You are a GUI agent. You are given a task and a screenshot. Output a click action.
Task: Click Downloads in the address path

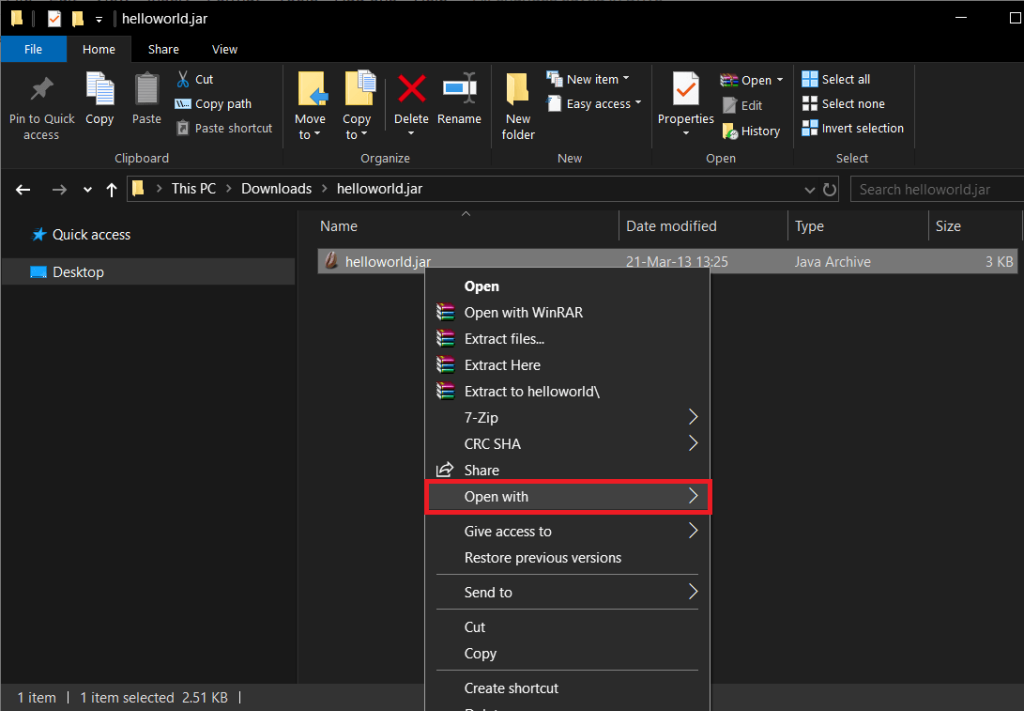point(276,189)
